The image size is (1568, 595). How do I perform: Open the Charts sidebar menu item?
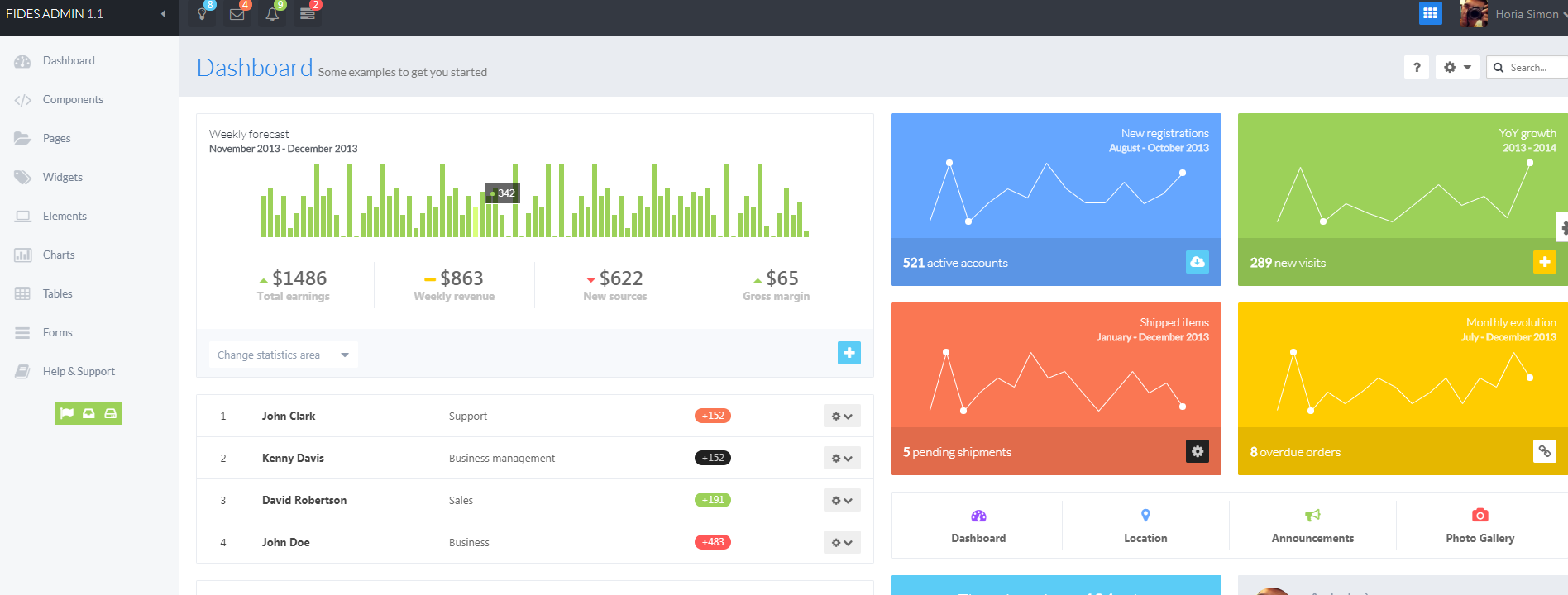coord(59,255)
